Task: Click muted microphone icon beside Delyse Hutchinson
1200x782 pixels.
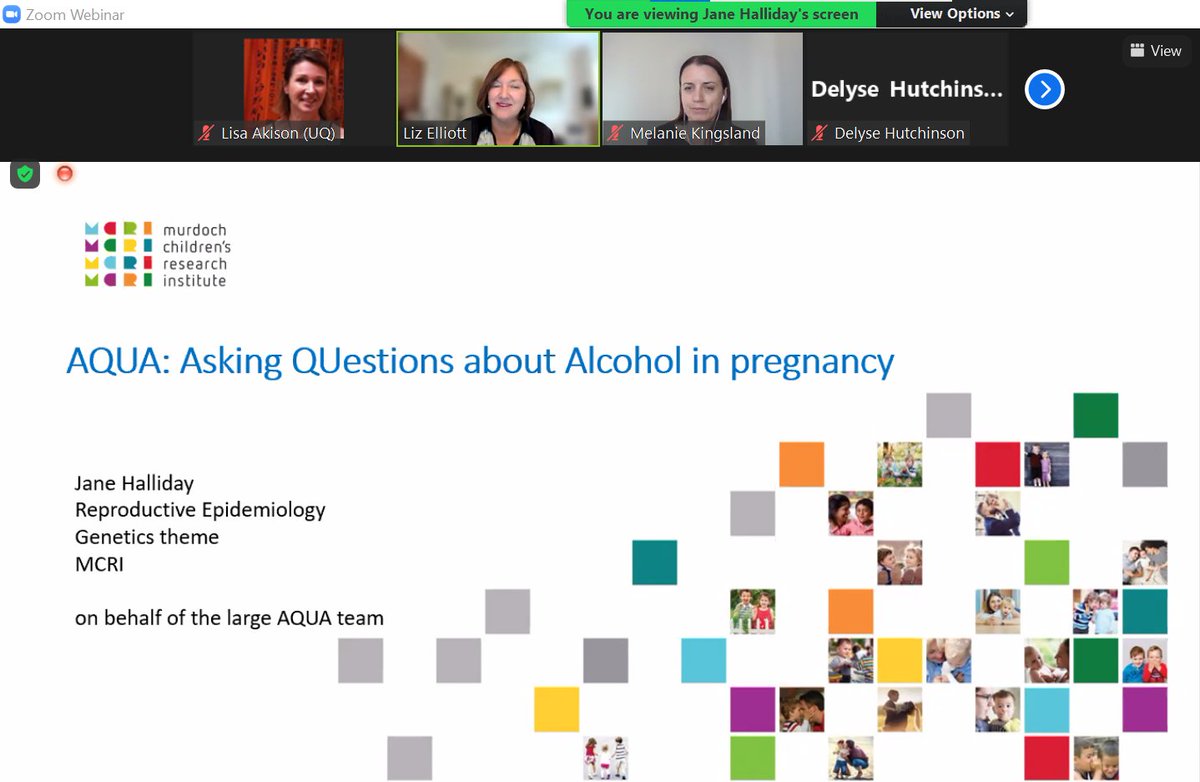Action: [x=820, y=133]
